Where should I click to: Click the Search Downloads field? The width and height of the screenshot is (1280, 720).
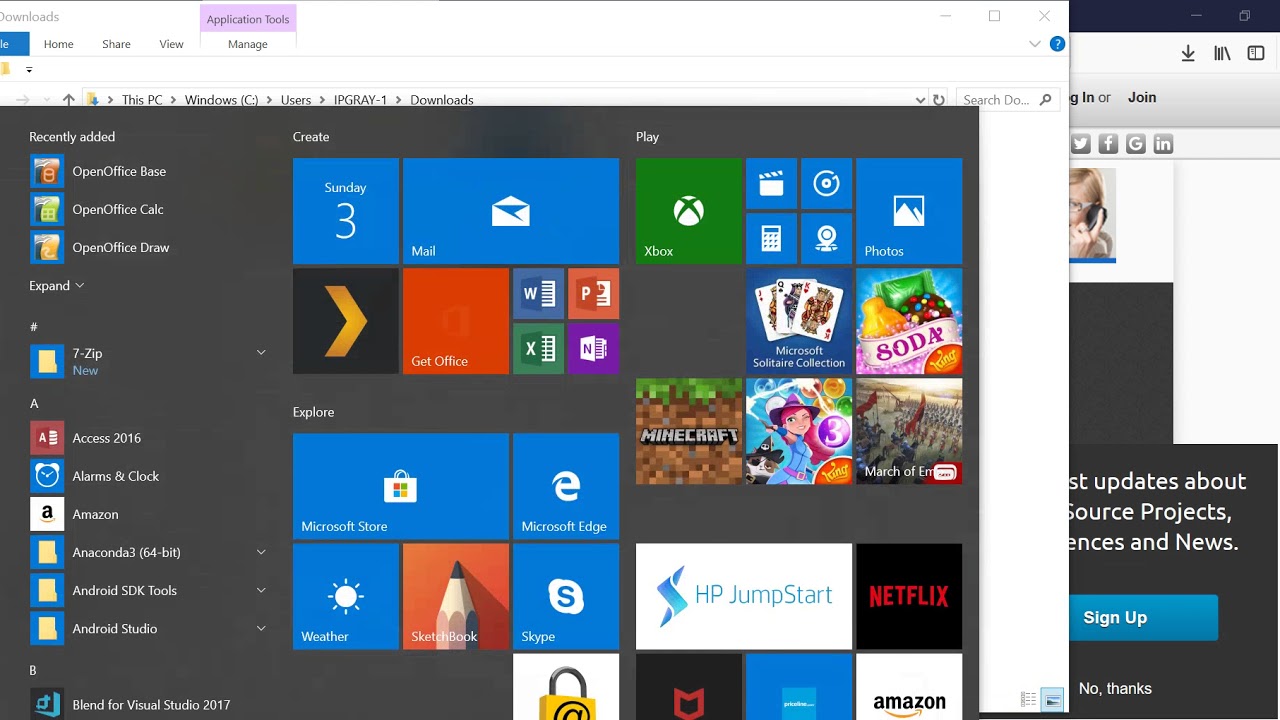1007,100
